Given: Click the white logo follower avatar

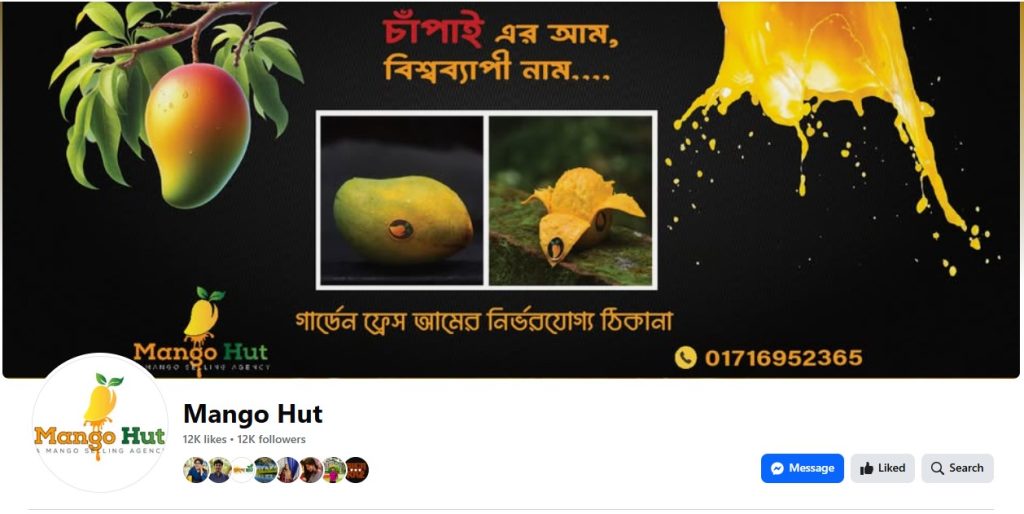Looking at the screenshot, I should (242, 470).
